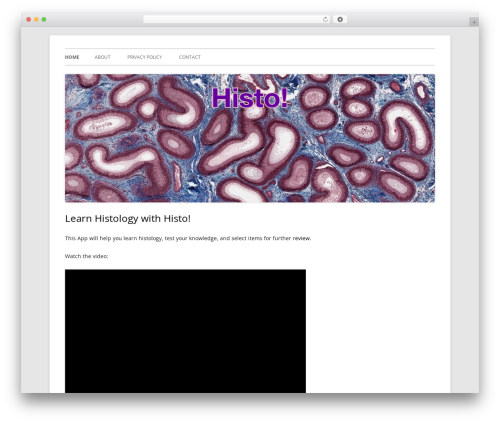Click the round toolbar icon beside the address bar
This screenshot has height=423, width=500.
(x=340, y=19)
